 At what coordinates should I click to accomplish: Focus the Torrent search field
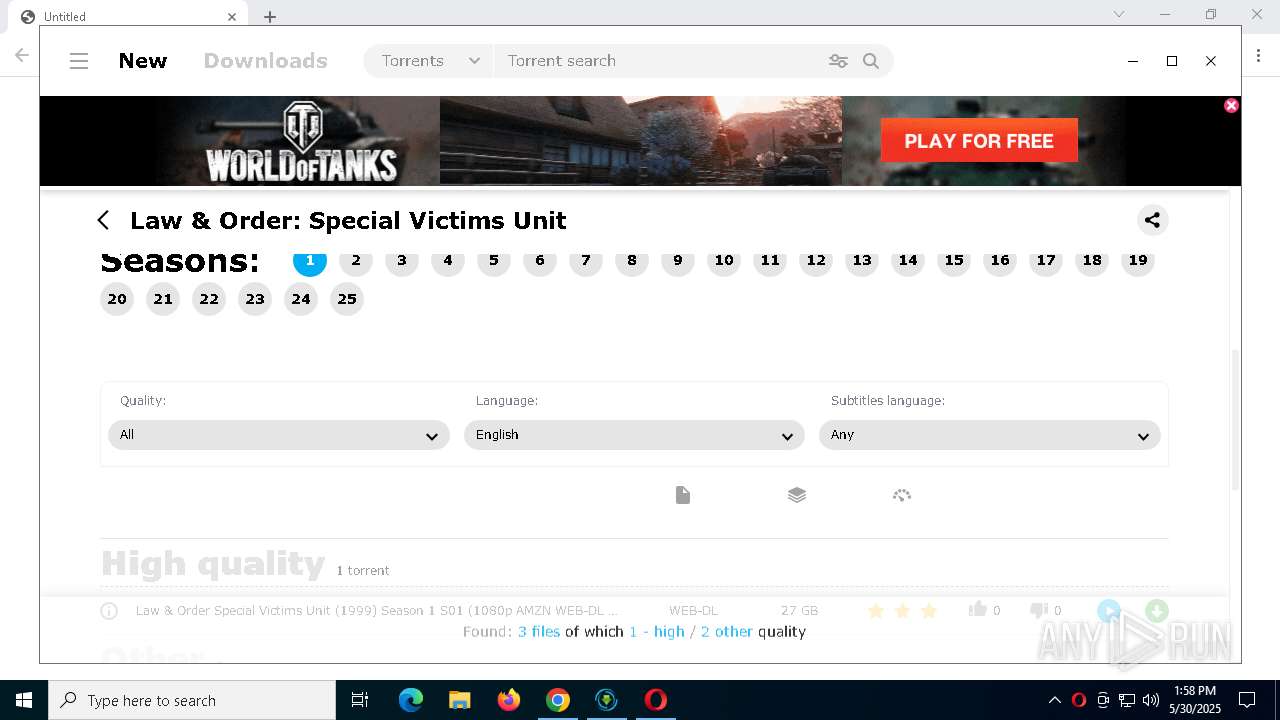pos(660,61)
